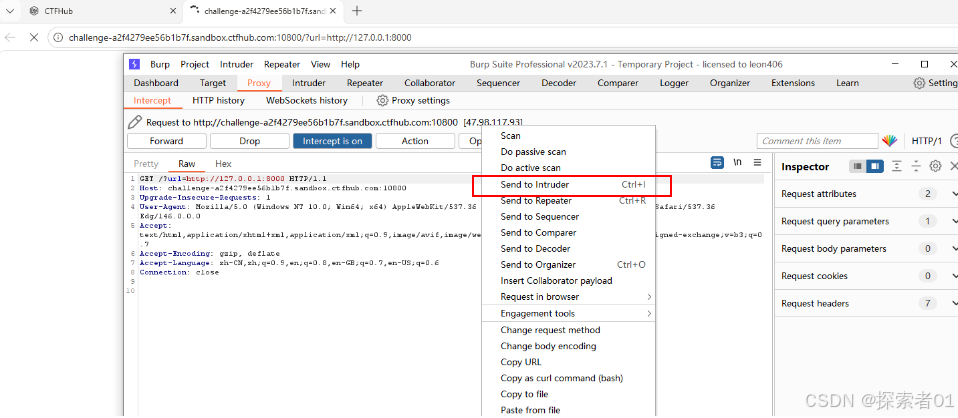This screenshot has width=958, height=418.
Task: View site information icon in address bar
Action: (x=59, y=37)
